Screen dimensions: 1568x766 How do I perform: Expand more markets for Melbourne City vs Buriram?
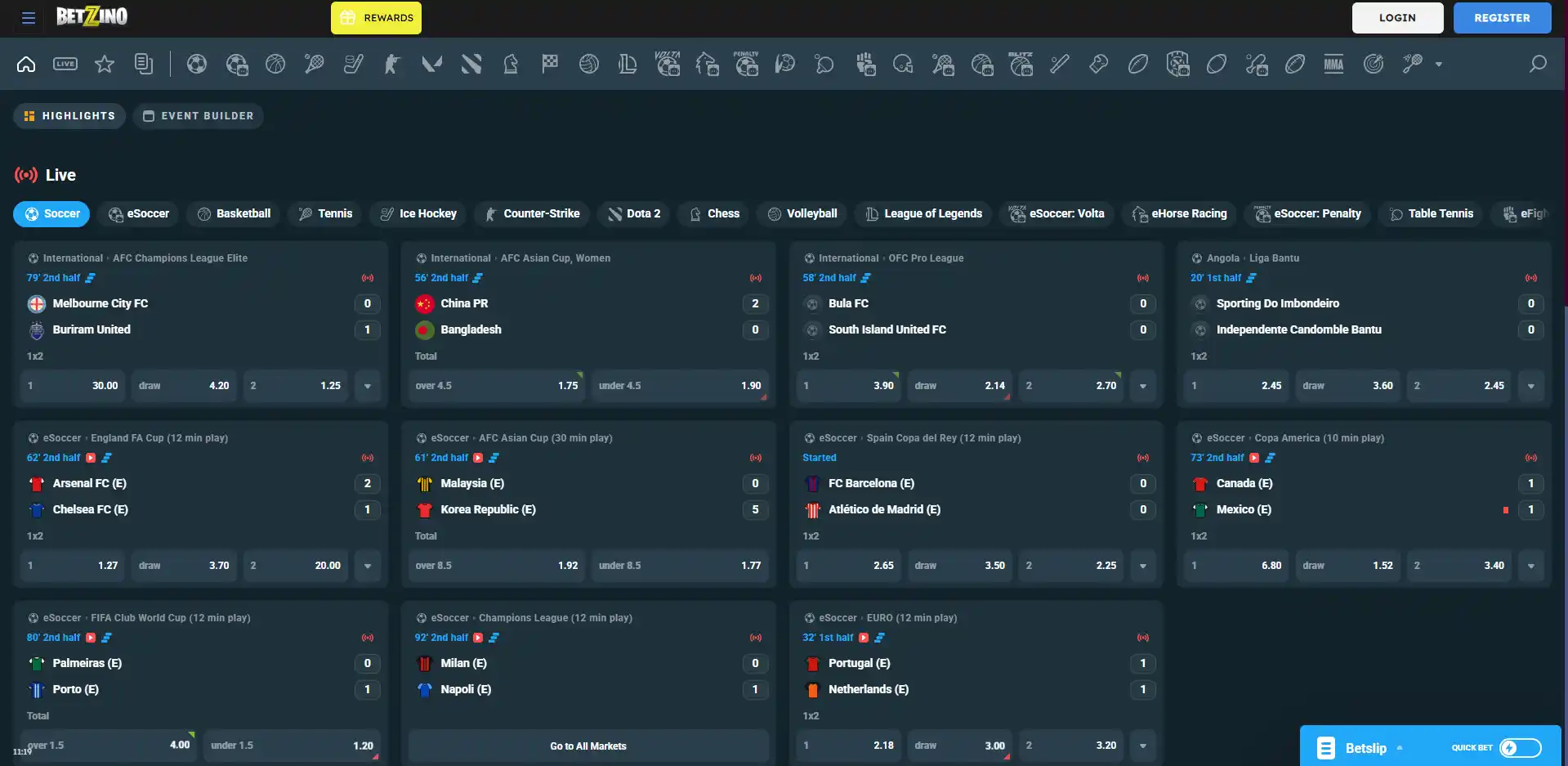(x=368, y=386)
